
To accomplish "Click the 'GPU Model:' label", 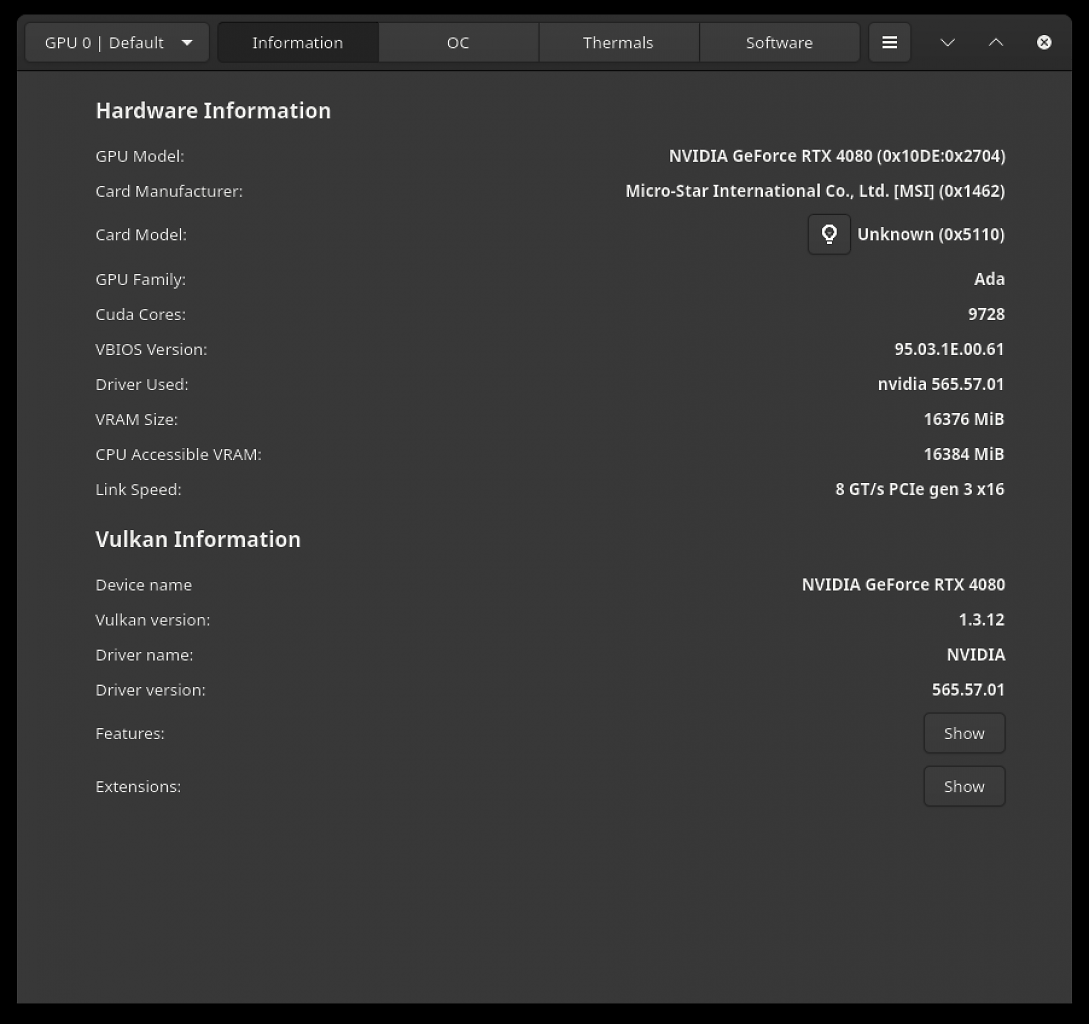I will 140,156.
